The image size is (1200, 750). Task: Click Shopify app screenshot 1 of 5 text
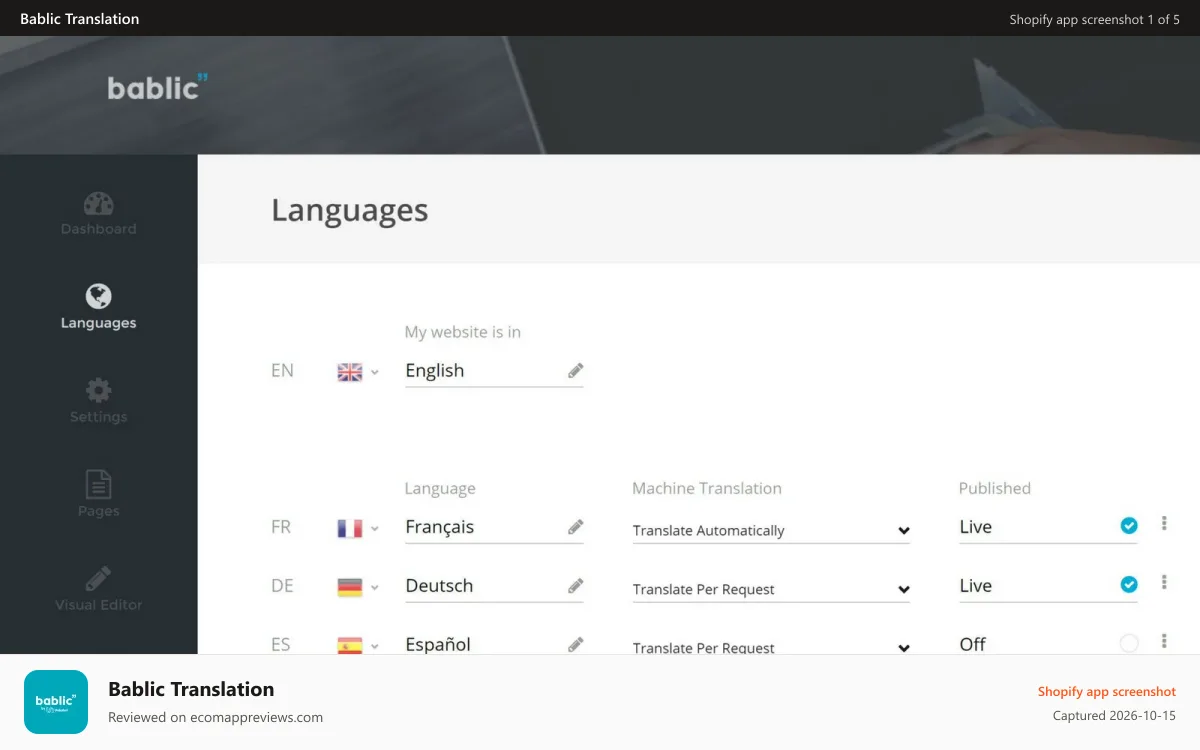tap(1095, 19)
